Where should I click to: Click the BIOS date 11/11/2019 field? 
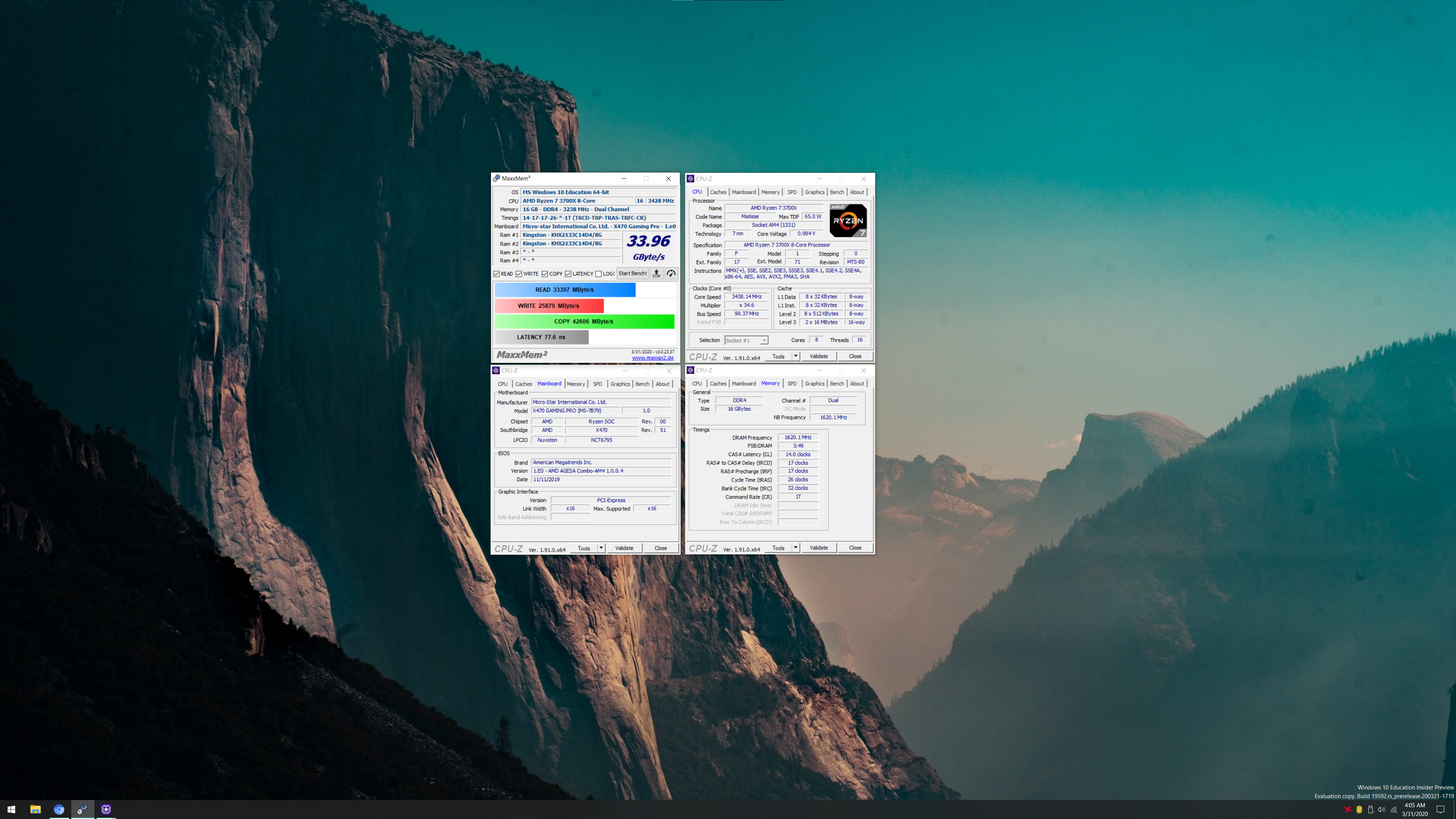(x=601, y=479)
